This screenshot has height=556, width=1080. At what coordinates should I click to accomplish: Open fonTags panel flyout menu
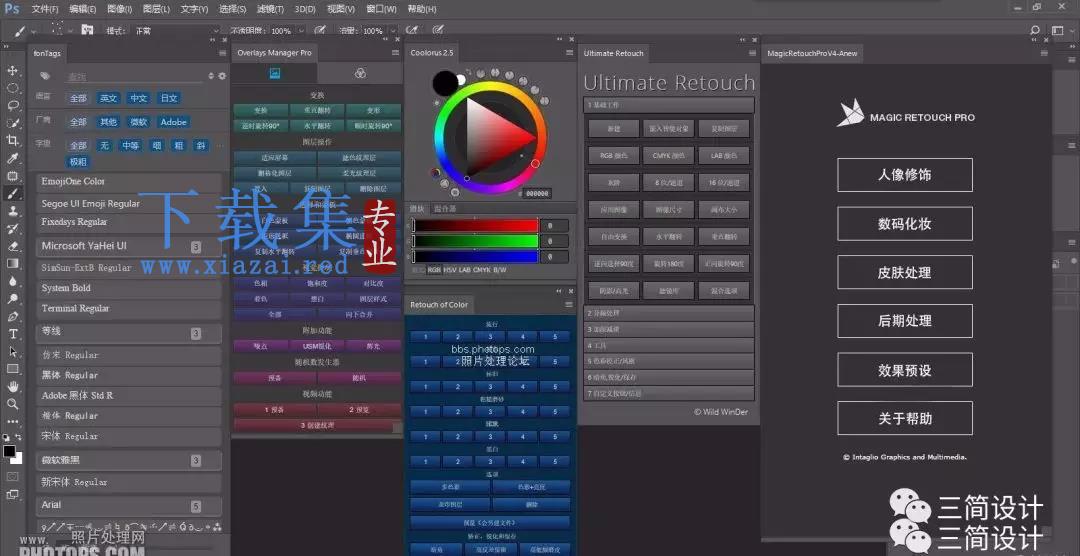tap(222, 53)
